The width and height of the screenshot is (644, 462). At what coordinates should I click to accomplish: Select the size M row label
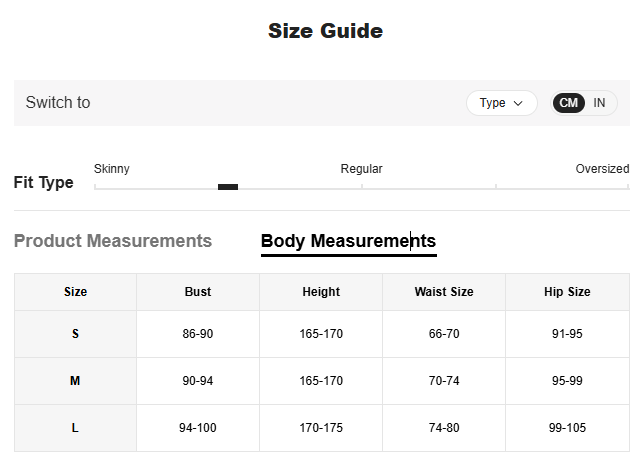(75, 381)
